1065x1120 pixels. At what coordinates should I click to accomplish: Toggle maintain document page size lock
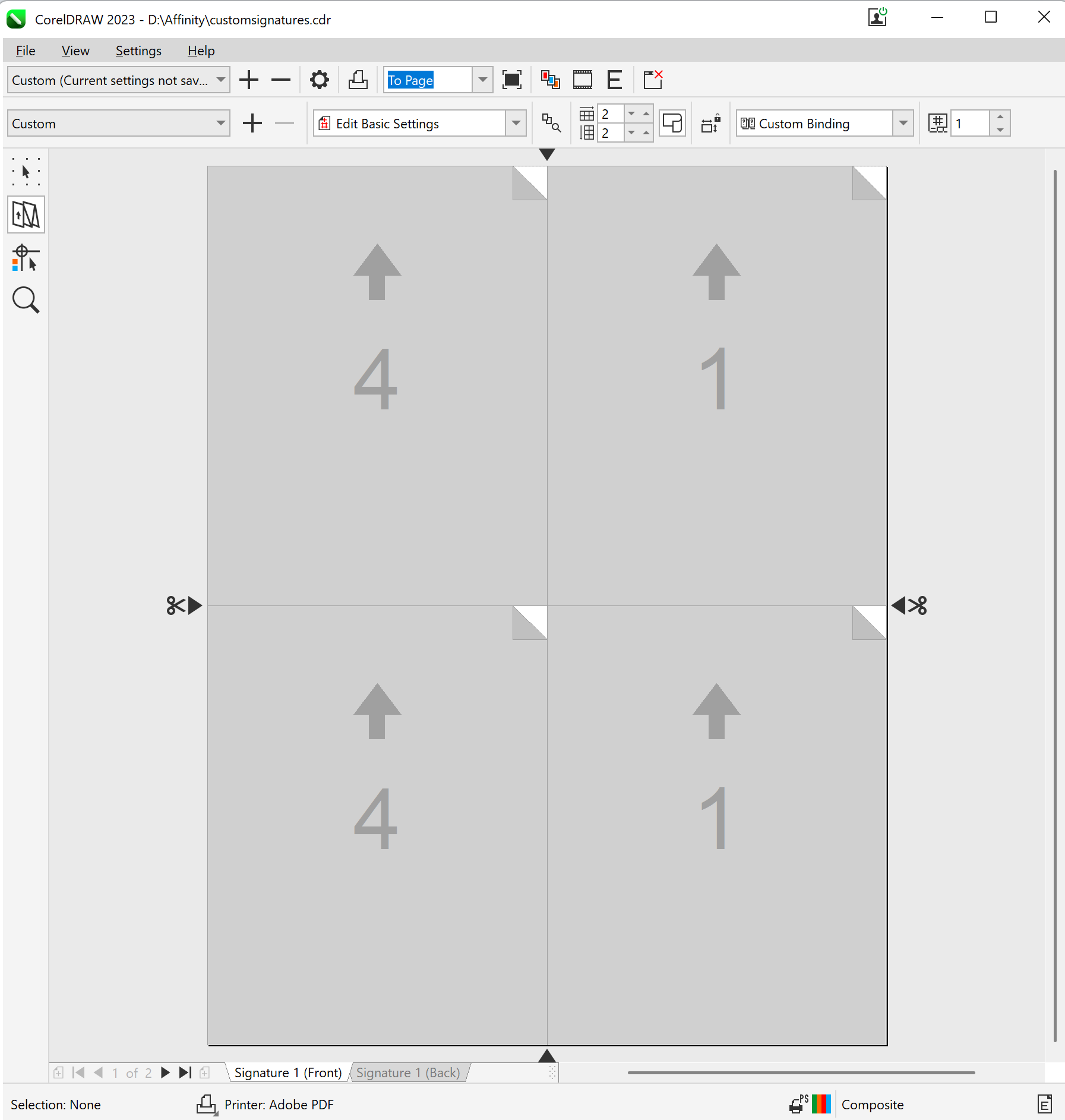coord(710,123)
